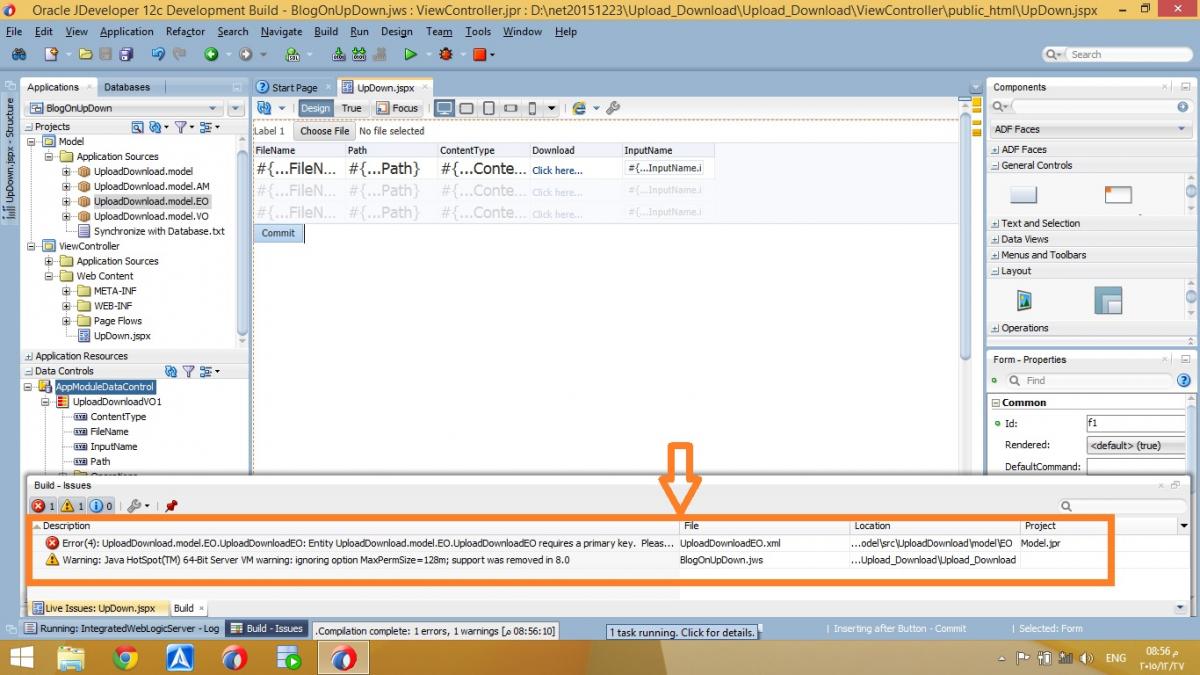Open Properties help question mark icon
Viewport: 1200px width, 675px height.
click(x=1184, y=380)
